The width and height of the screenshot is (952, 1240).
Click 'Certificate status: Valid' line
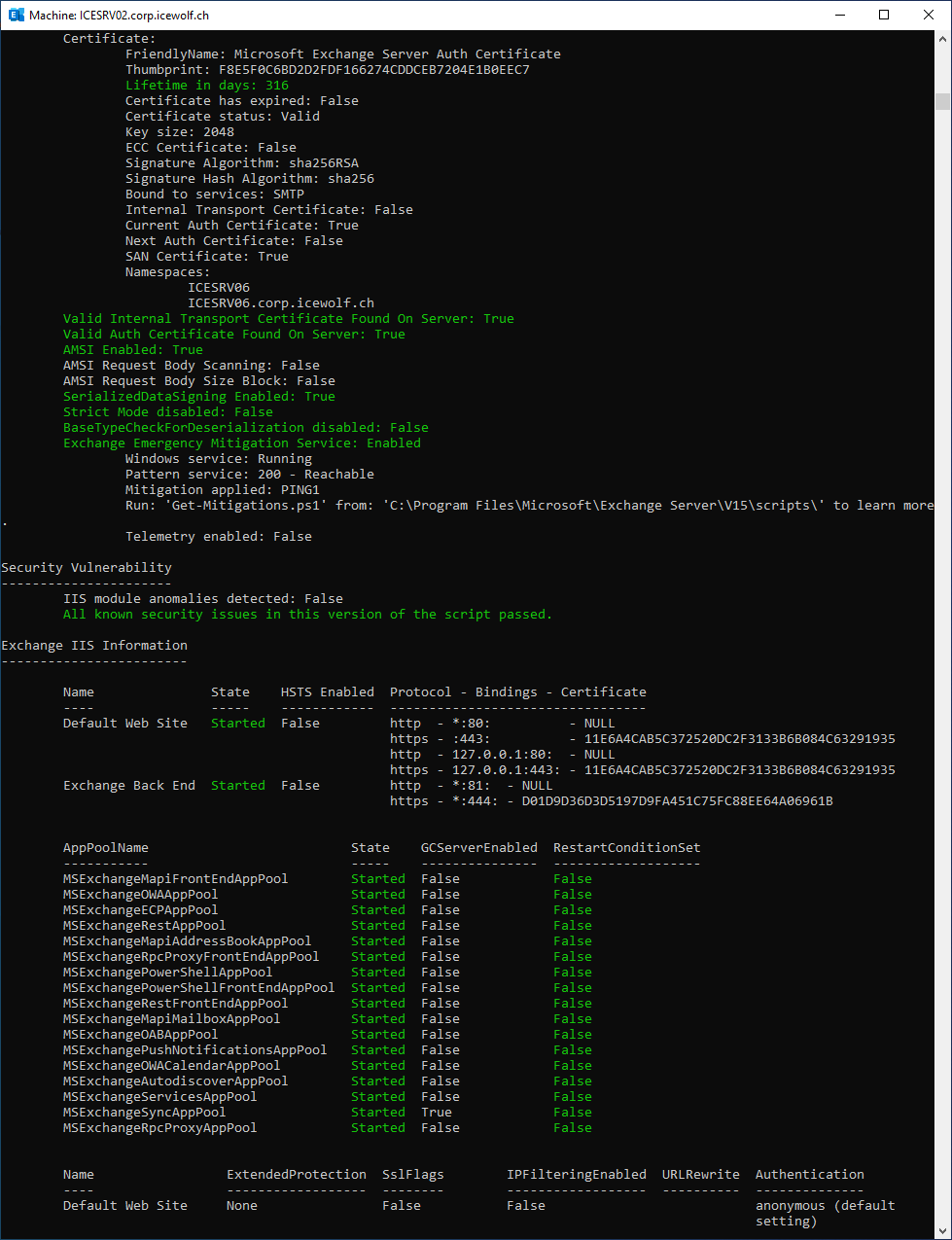223,117
